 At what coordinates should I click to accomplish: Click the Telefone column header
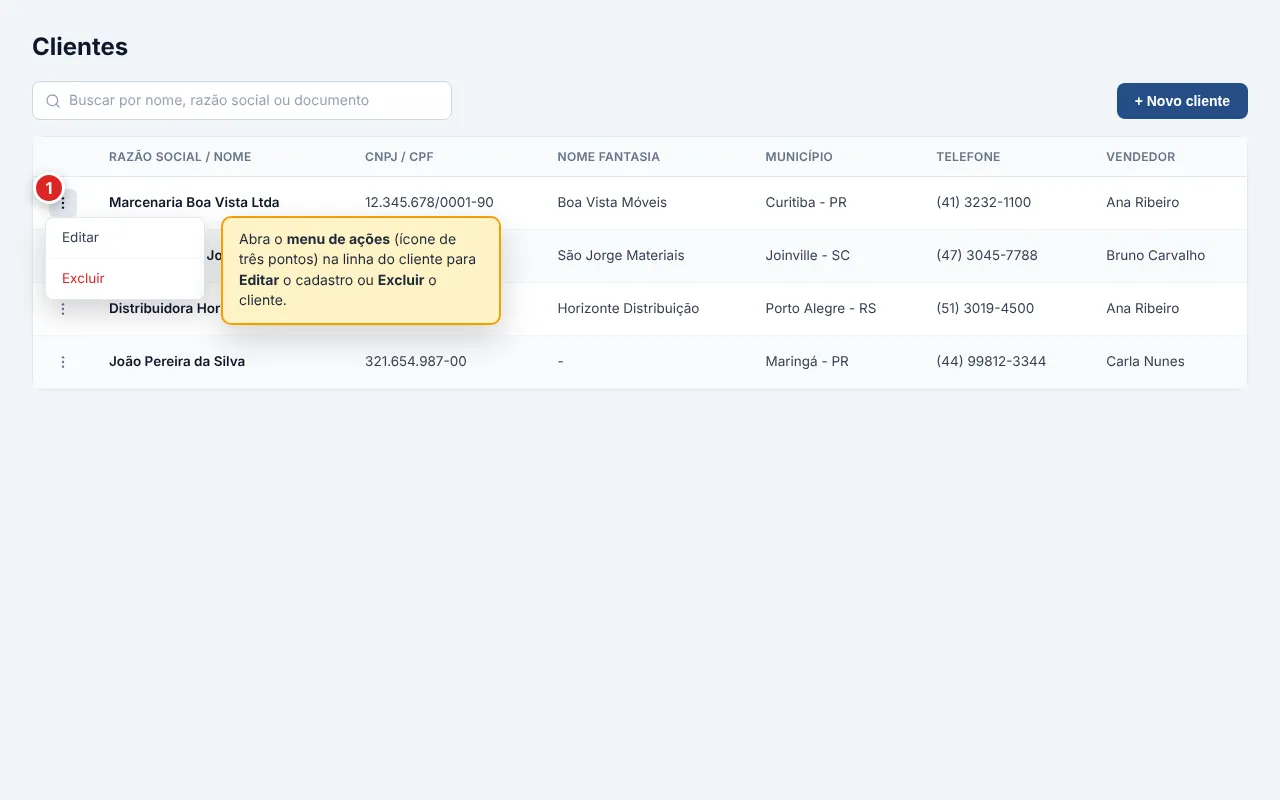968,157
